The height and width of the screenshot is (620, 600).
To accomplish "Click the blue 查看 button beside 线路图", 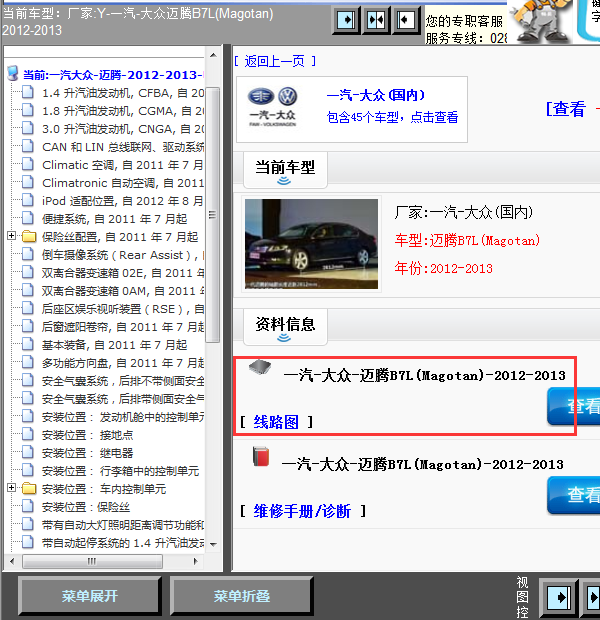I will click(x=574, y=406).
